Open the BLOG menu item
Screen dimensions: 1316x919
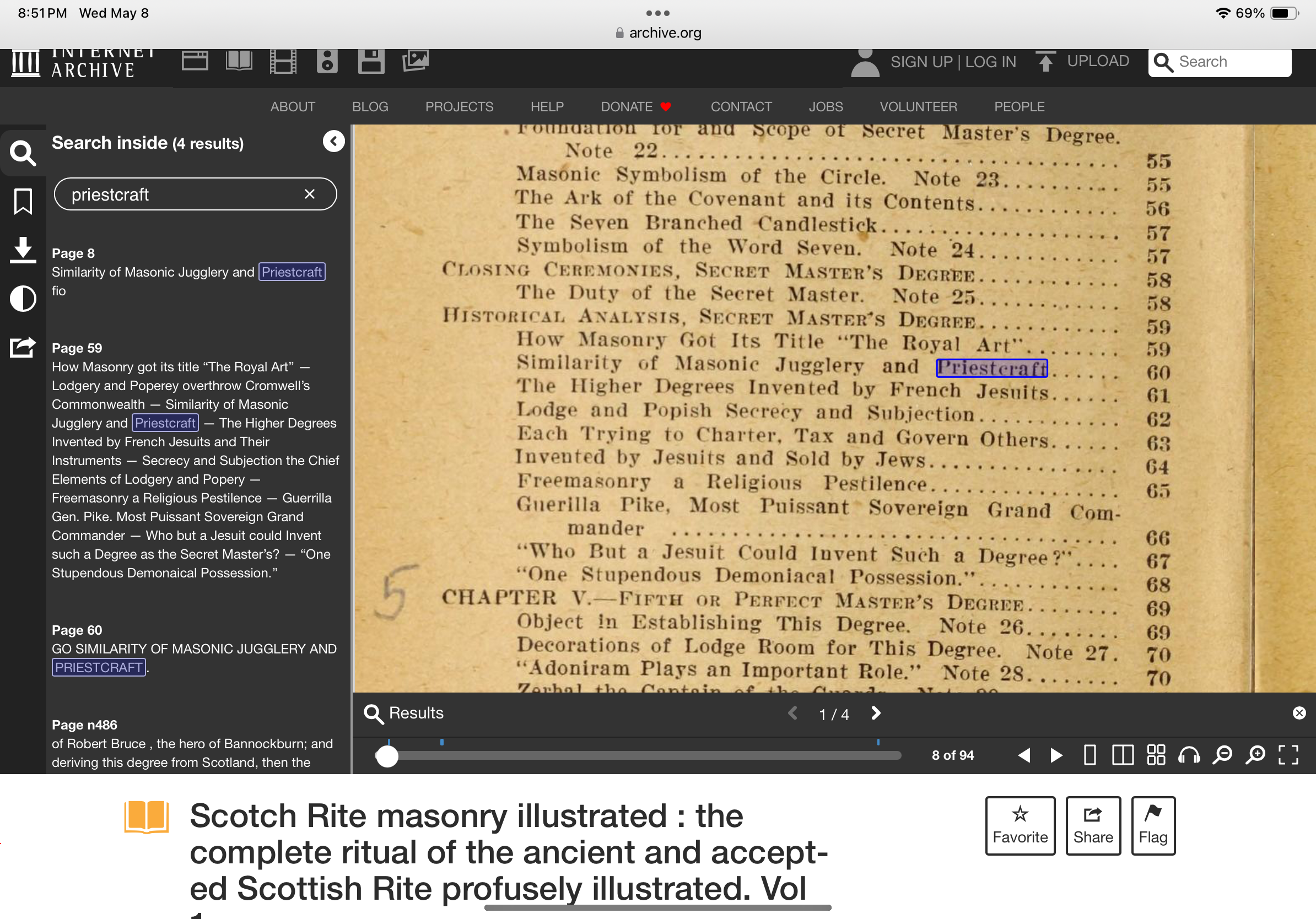coord(370,106)
